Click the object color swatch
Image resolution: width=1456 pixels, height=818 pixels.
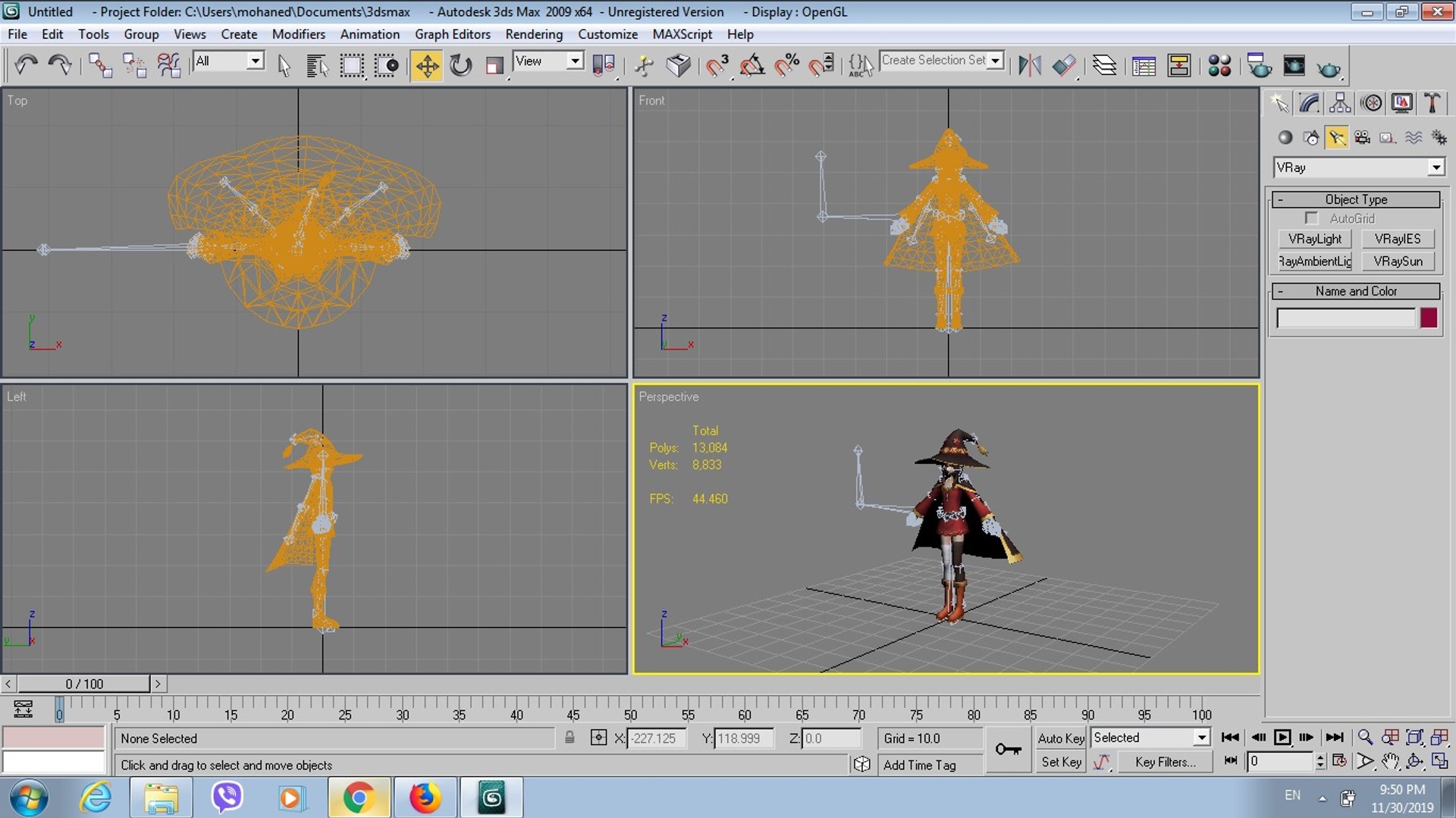(x=1429, y=318)
